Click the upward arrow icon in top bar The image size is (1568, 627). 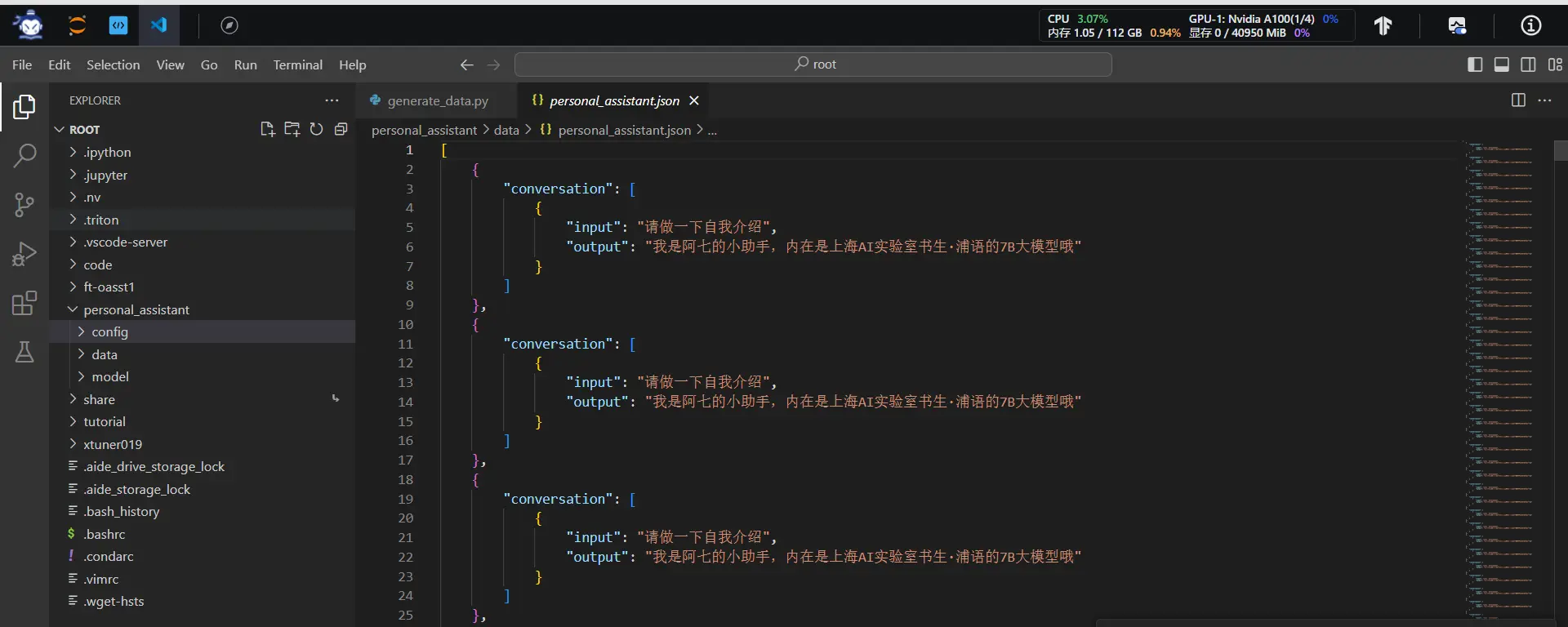click(x=1383, y=26)
